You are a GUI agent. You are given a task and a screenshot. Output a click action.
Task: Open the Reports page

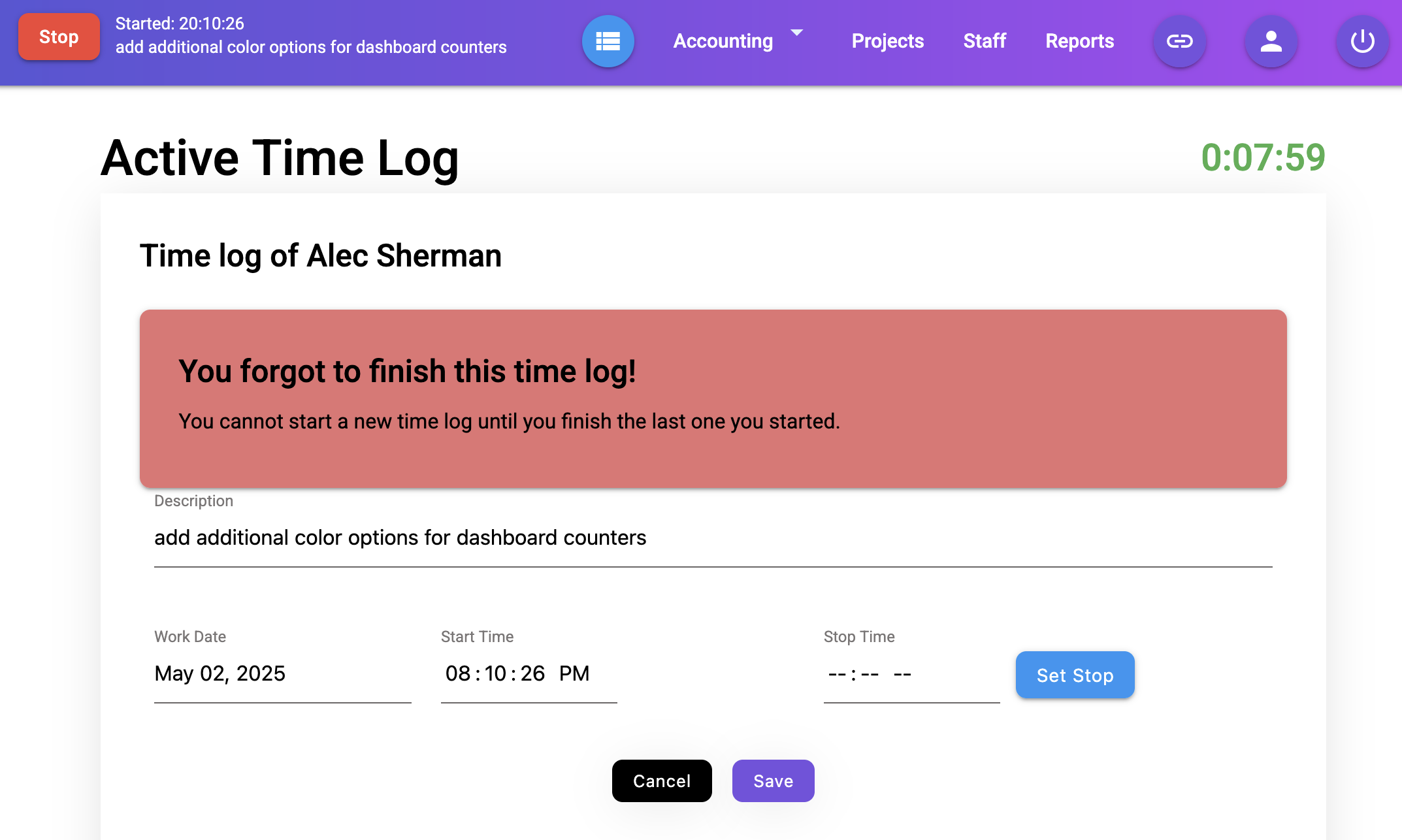pyautogui.click(x=1079, y=40)
